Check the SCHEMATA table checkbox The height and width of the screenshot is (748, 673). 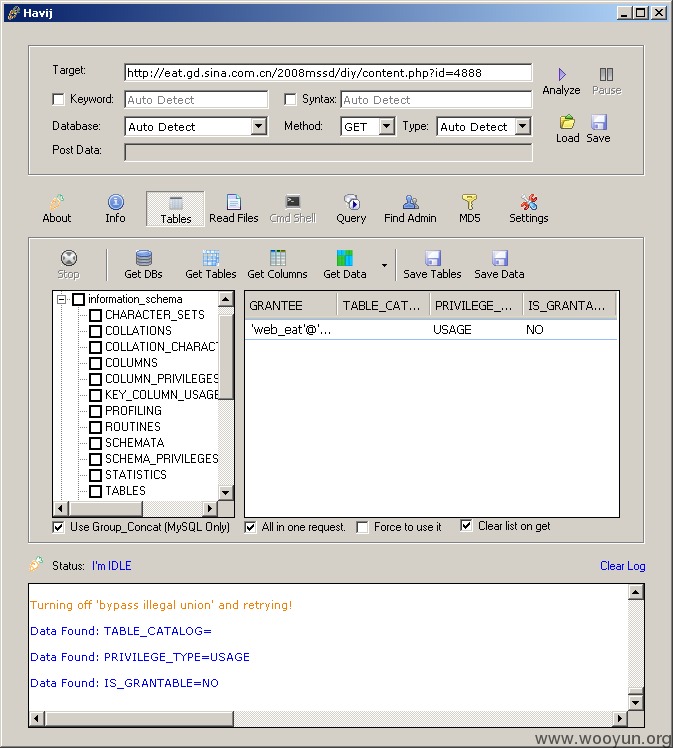95,443
